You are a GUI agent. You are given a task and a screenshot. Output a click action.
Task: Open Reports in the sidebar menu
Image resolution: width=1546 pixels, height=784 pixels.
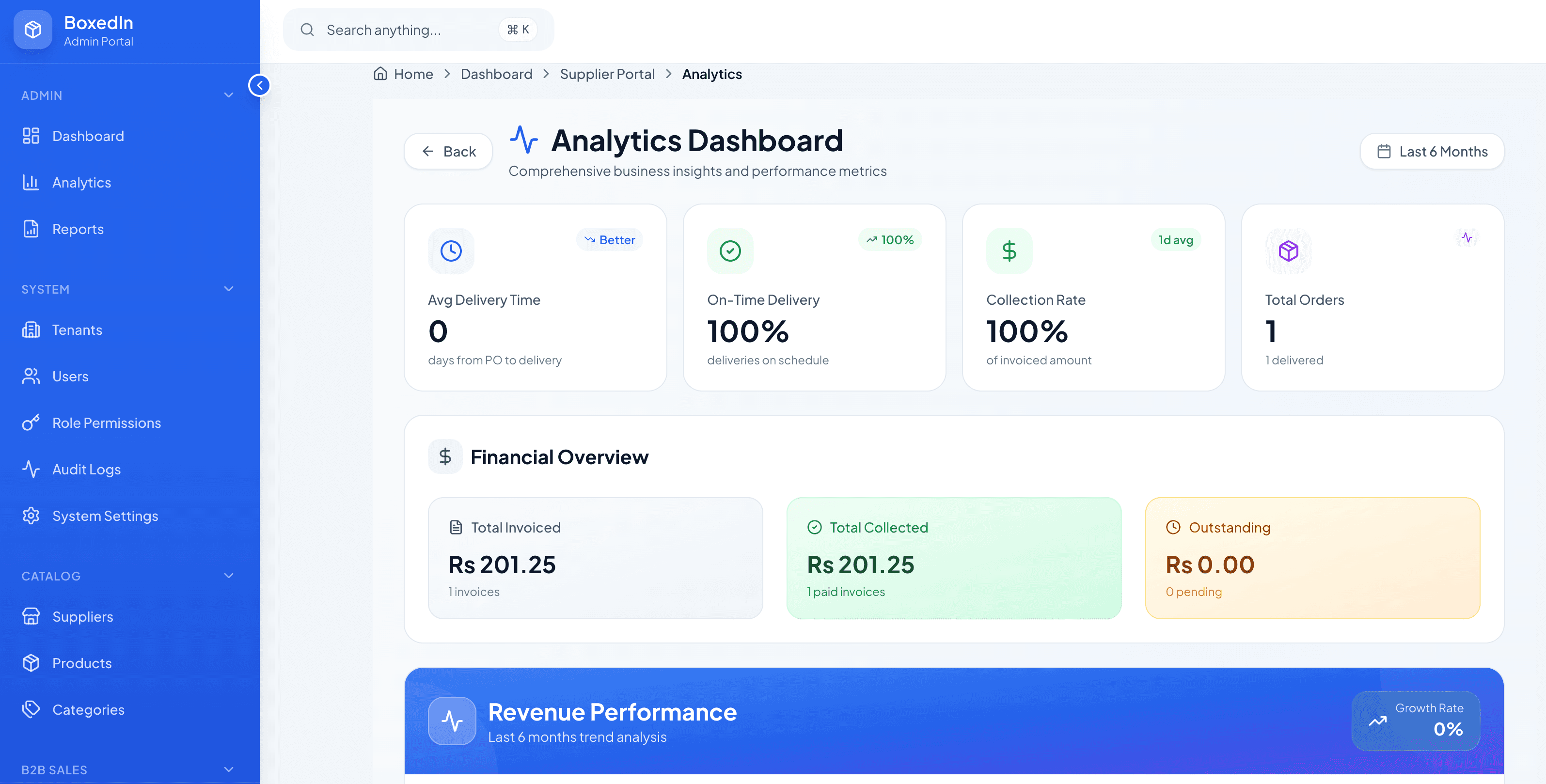pos(78,229)
